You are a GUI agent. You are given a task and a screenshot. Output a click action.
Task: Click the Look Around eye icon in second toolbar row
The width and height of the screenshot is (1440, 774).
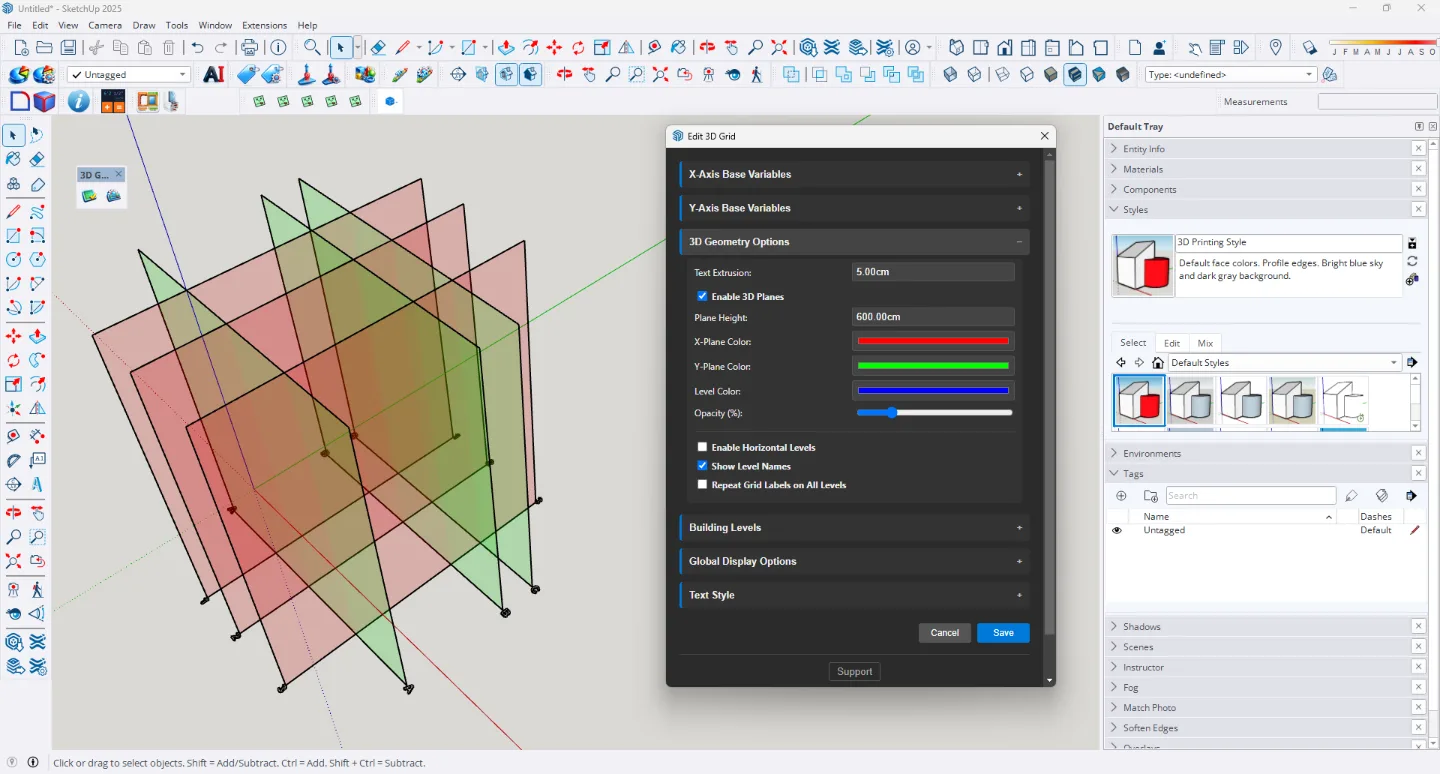click(733, 74)
